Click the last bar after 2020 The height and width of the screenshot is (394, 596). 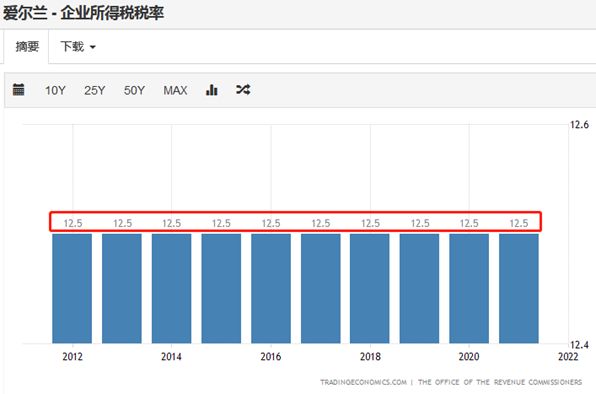click(519, 288)
